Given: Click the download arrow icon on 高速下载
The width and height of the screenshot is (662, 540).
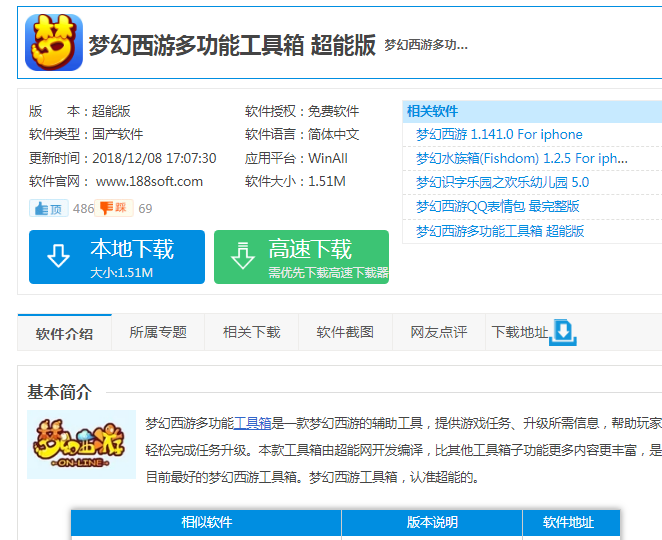Looking at the screenshot, I should point(243,256).
